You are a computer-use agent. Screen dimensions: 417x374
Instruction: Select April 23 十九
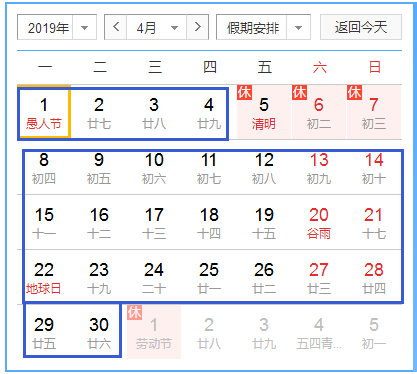tap(99, 278)
